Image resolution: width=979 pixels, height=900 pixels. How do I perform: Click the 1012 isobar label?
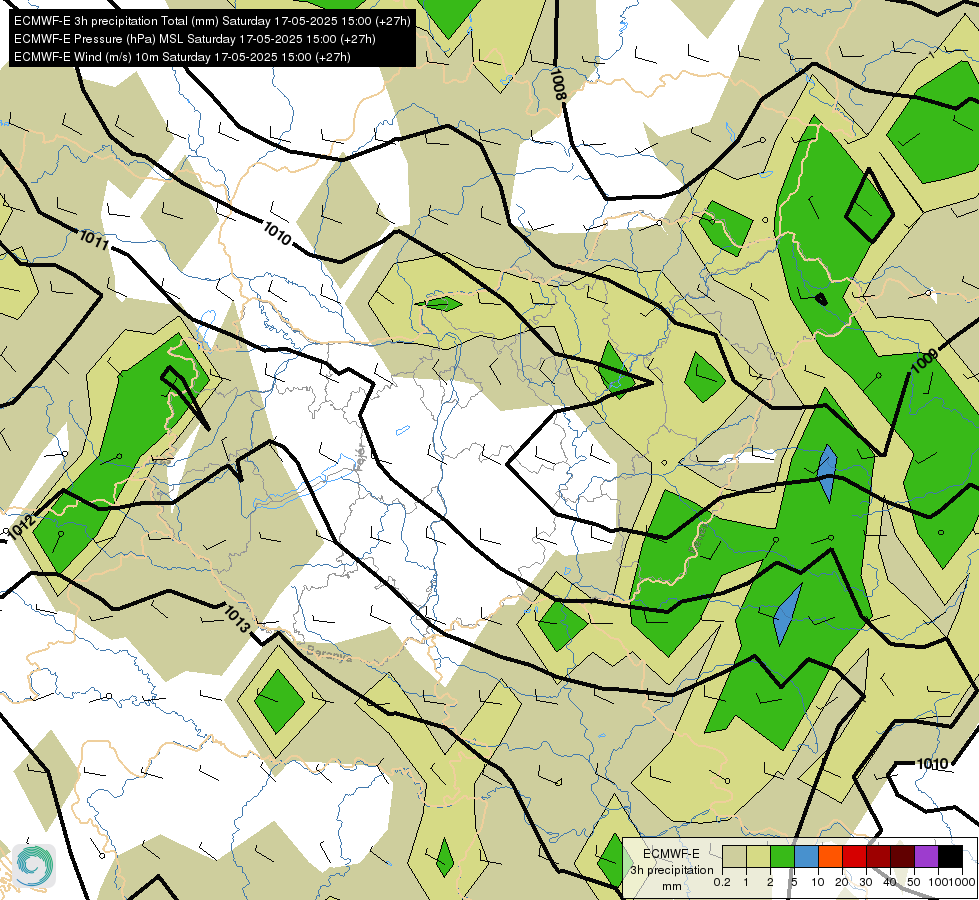(23, 528)
